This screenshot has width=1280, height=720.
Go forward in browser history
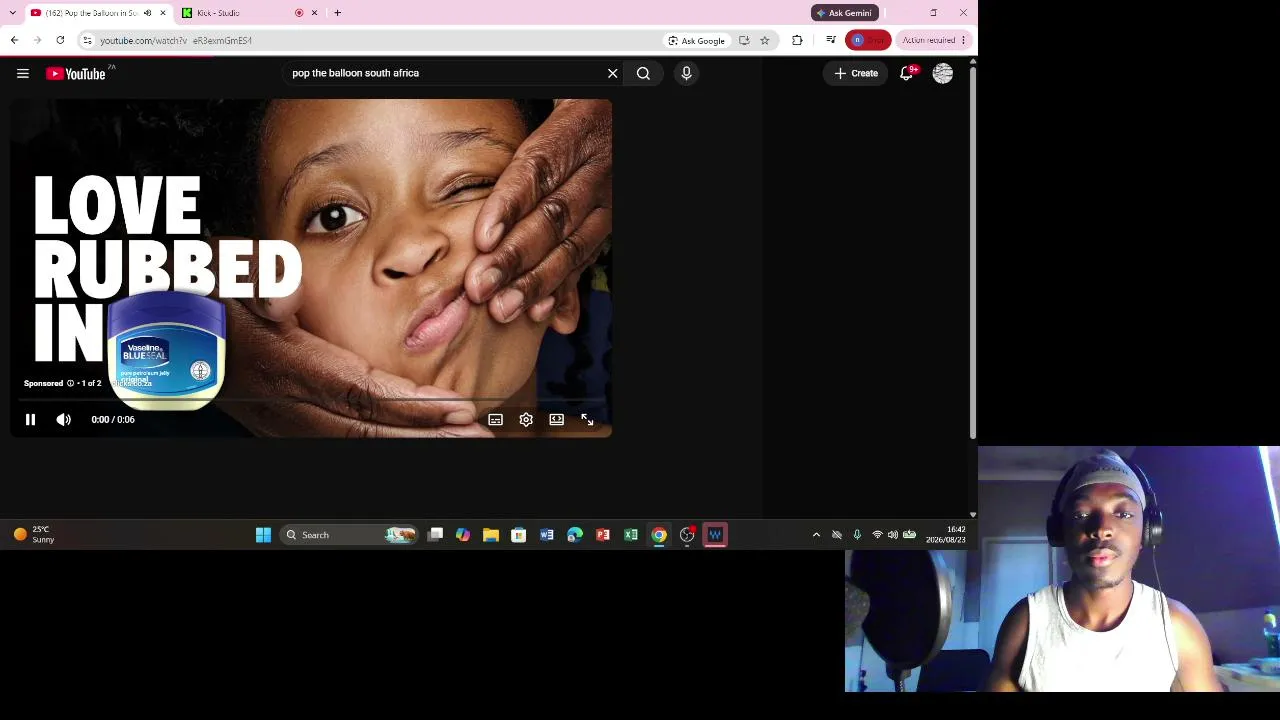37,40
